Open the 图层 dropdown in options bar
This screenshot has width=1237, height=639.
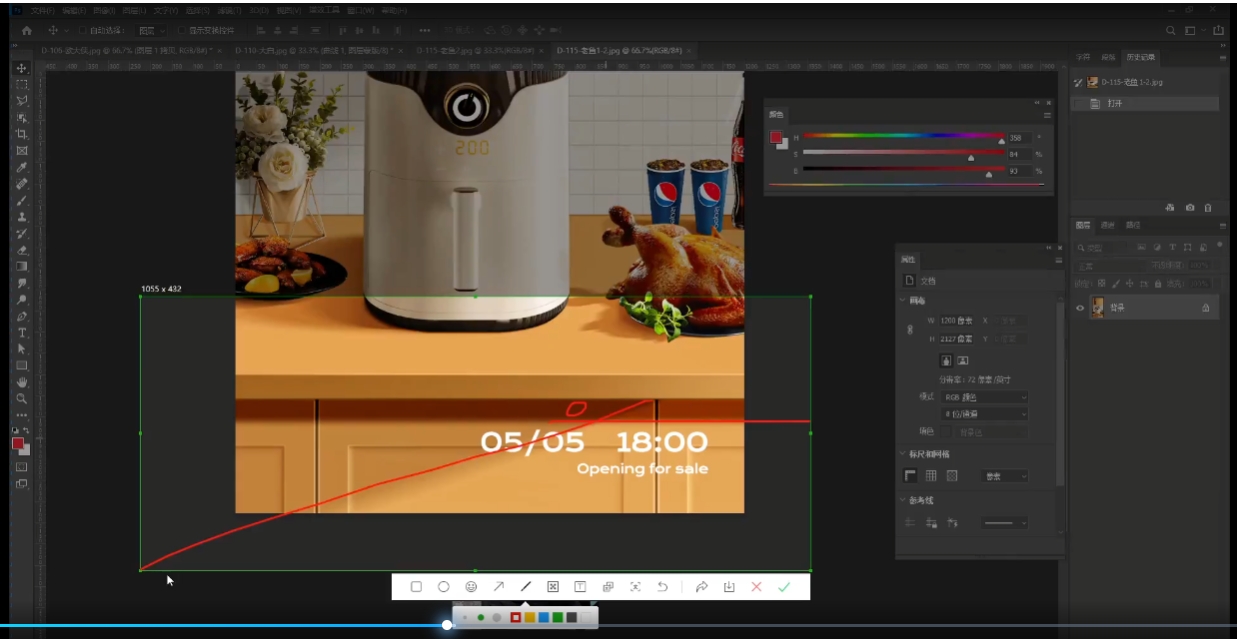tap(150, 31)
